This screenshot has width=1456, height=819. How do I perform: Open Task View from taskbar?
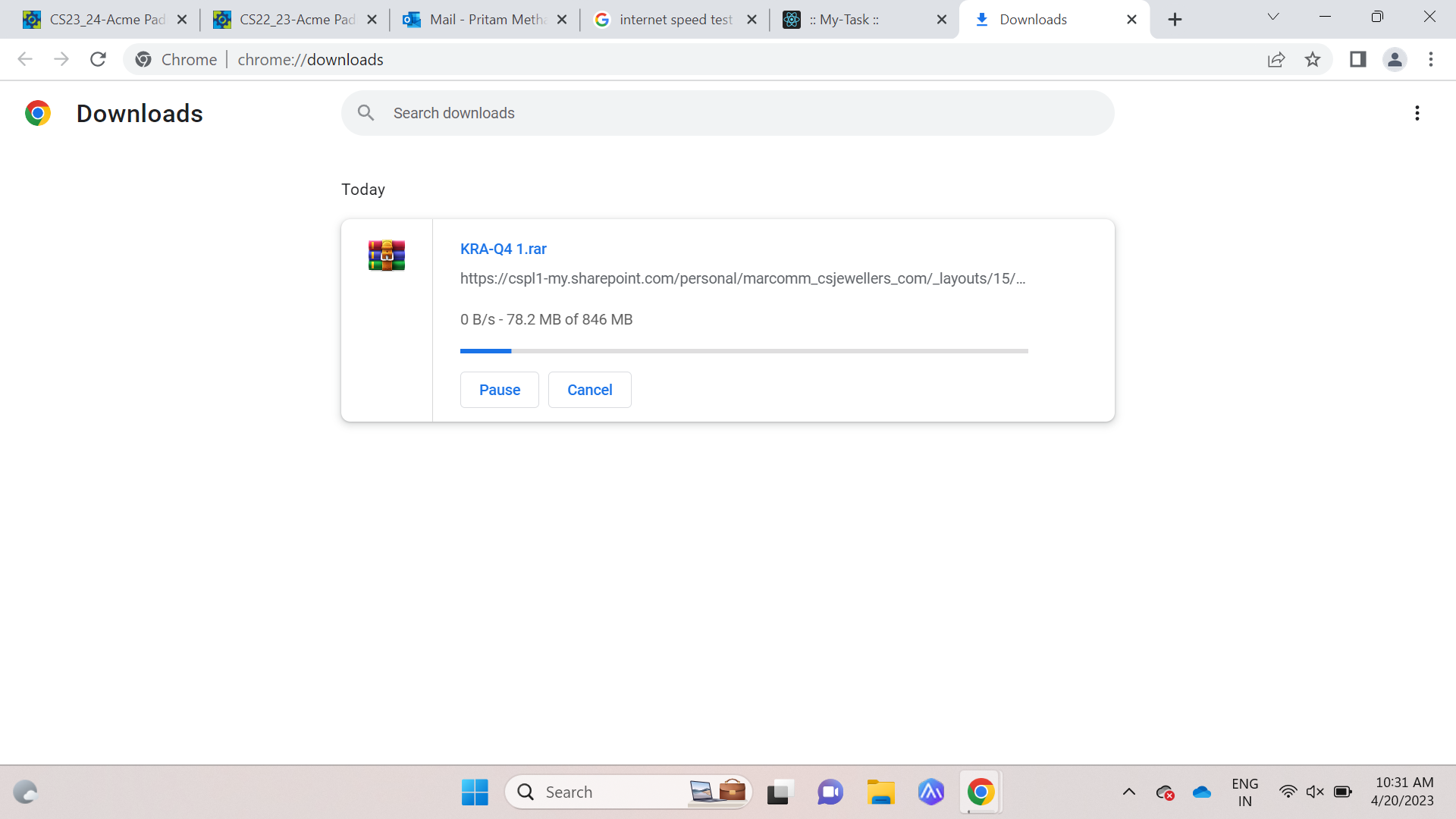pos(779,792)
